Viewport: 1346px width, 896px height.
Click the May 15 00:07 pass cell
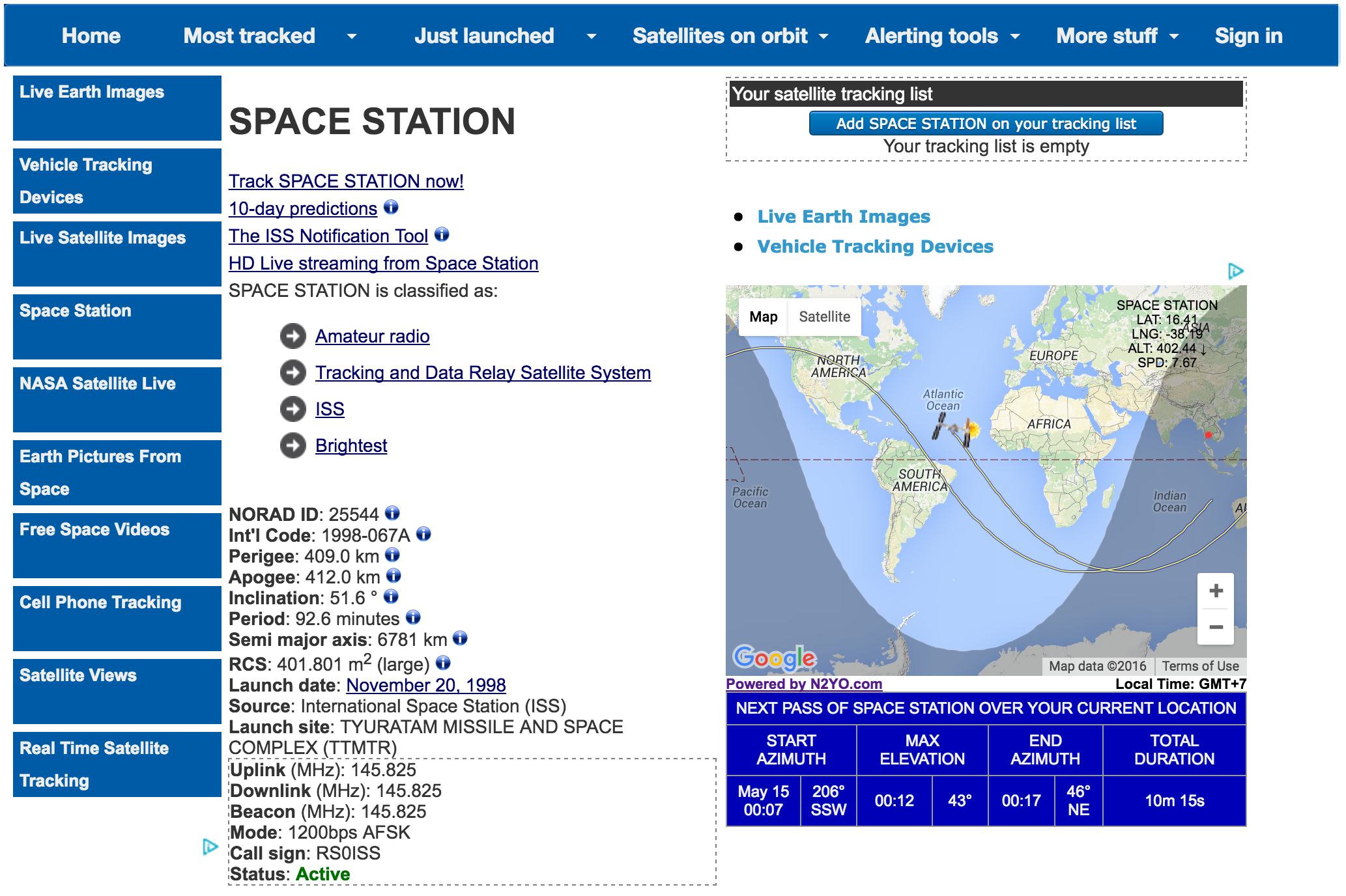coord(764,800)
